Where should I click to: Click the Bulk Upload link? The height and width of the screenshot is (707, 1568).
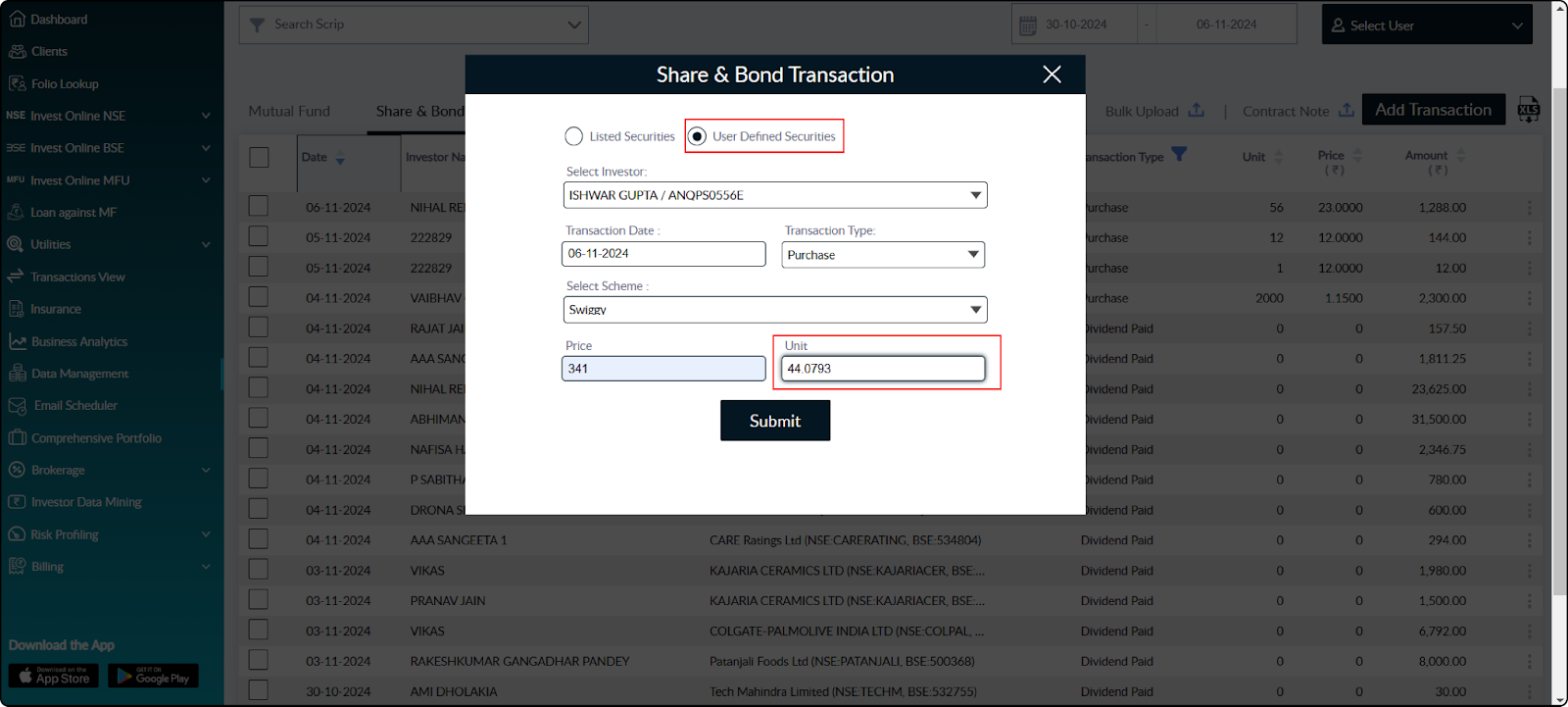coord(1142,111)
